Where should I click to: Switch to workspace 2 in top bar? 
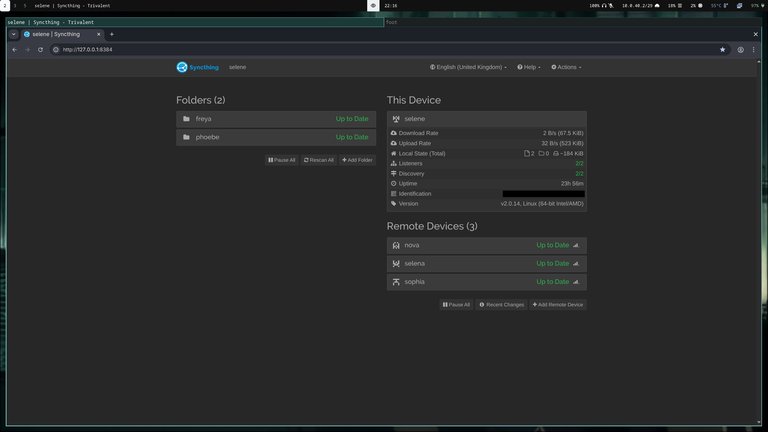(x=5, y=5)
